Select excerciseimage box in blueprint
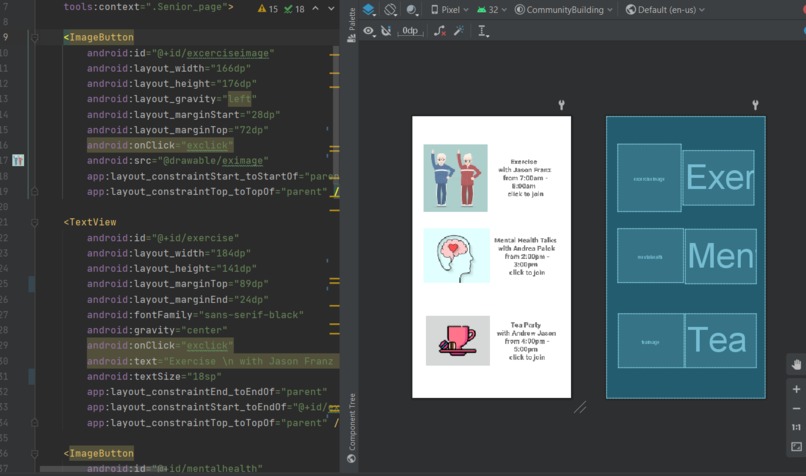This screenshot has width=806, height=476. [649, 178]
